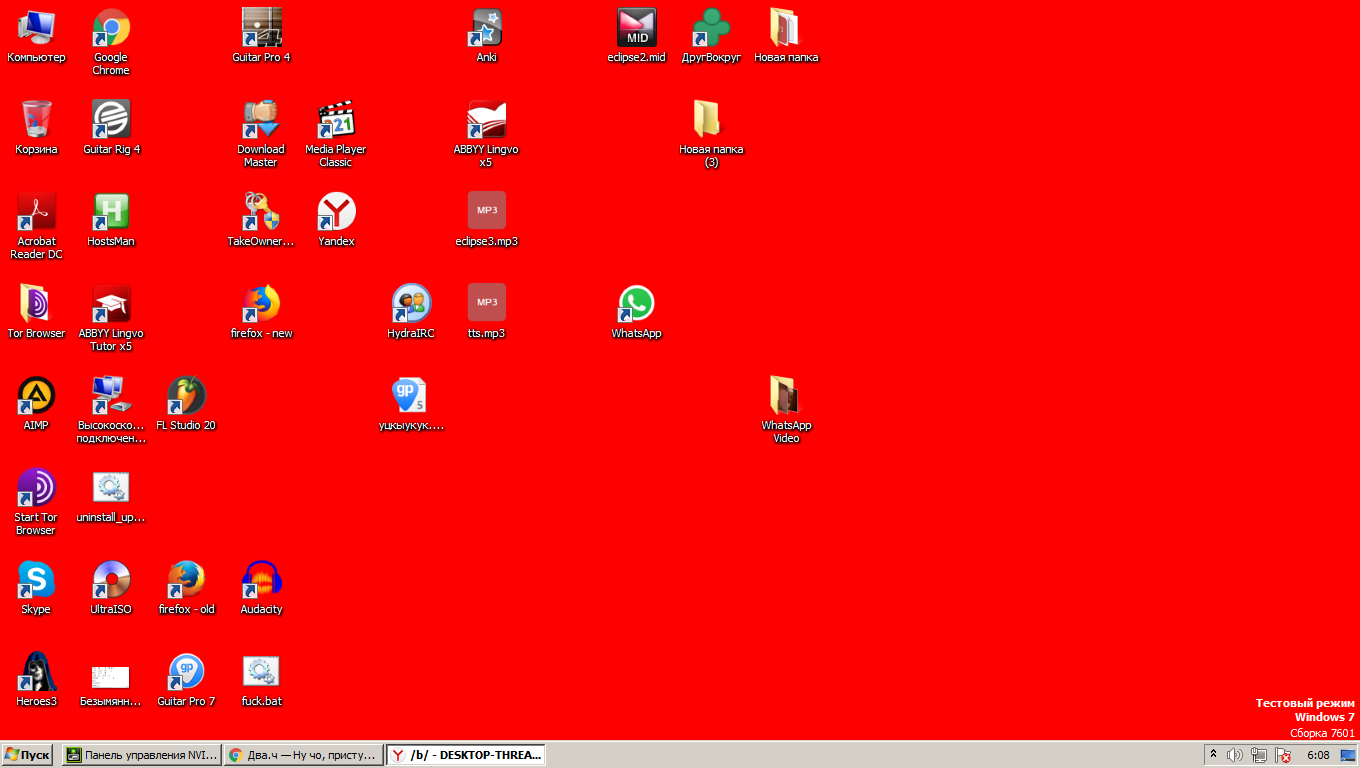The image size is (1360, 768).
Task: Open the Пуск start menu
Action: pos(28,755)
